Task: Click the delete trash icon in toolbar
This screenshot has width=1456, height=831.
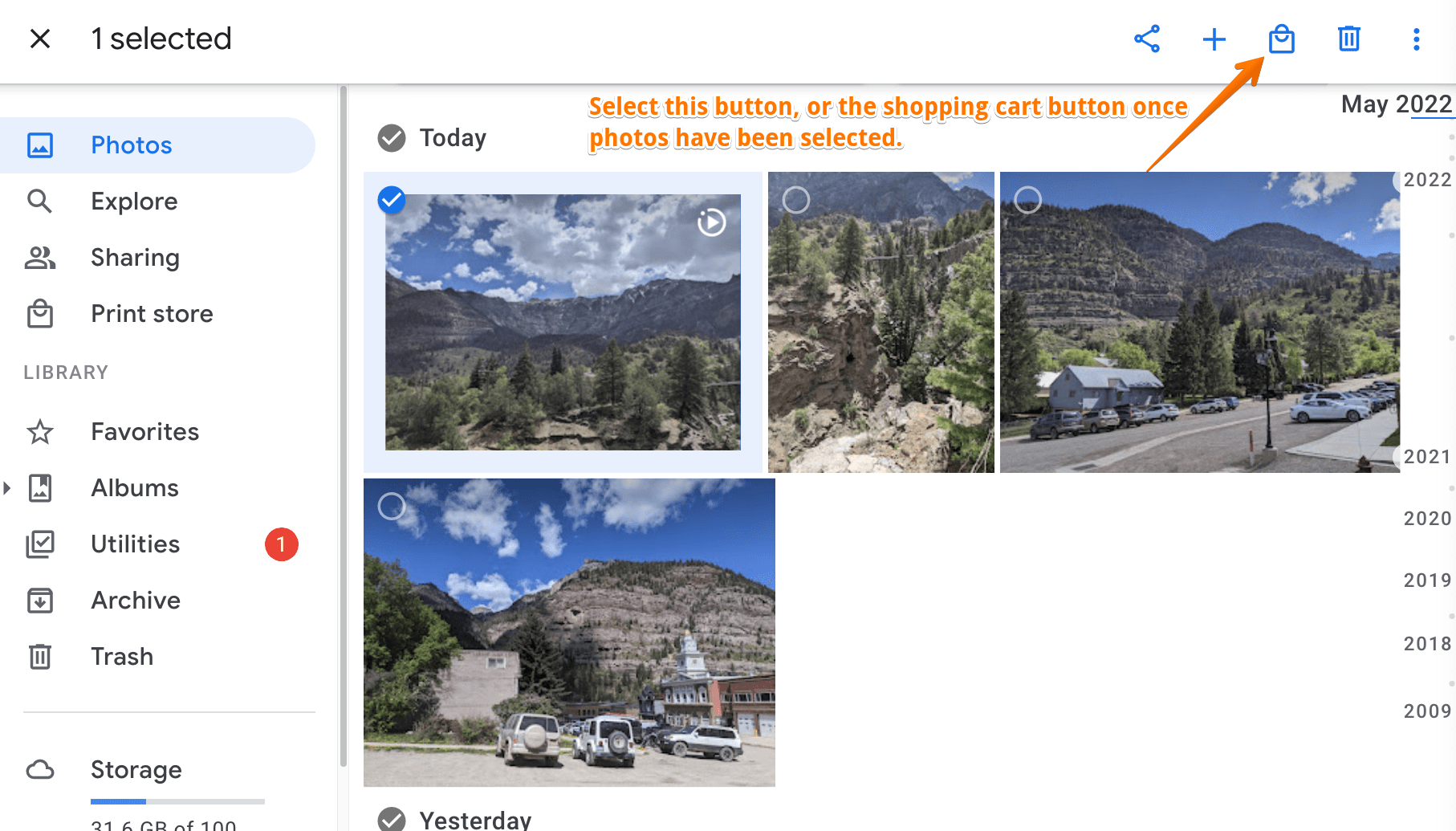Action: (1349, 39)
